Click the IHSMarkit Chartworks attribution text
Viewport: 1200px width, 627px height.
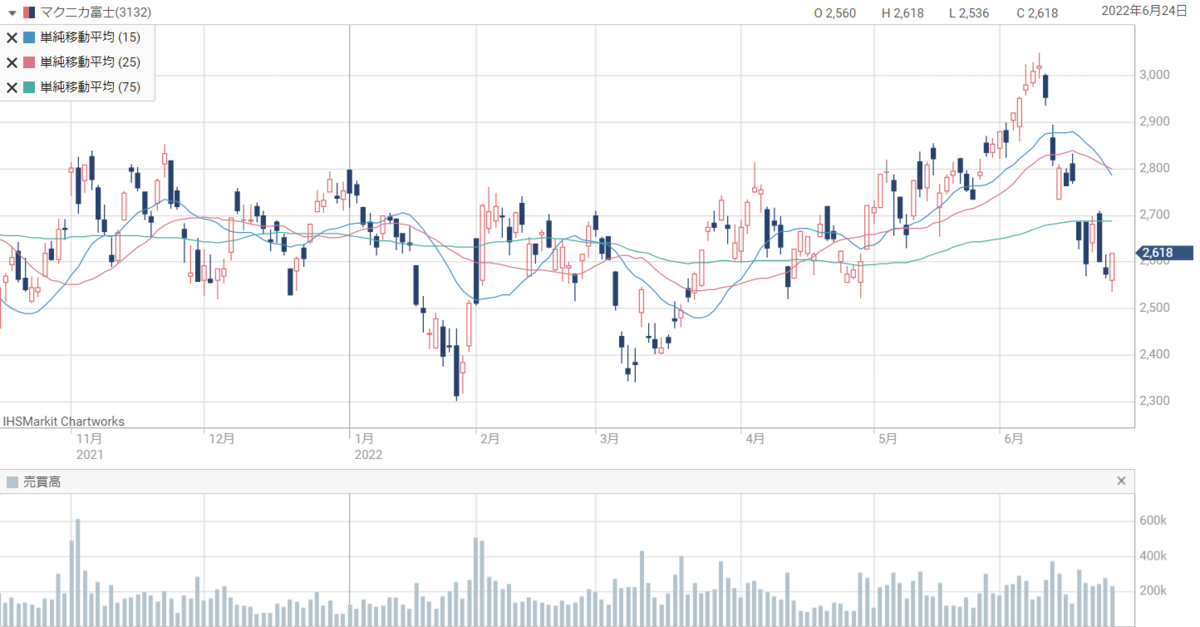tap(65, 421)
